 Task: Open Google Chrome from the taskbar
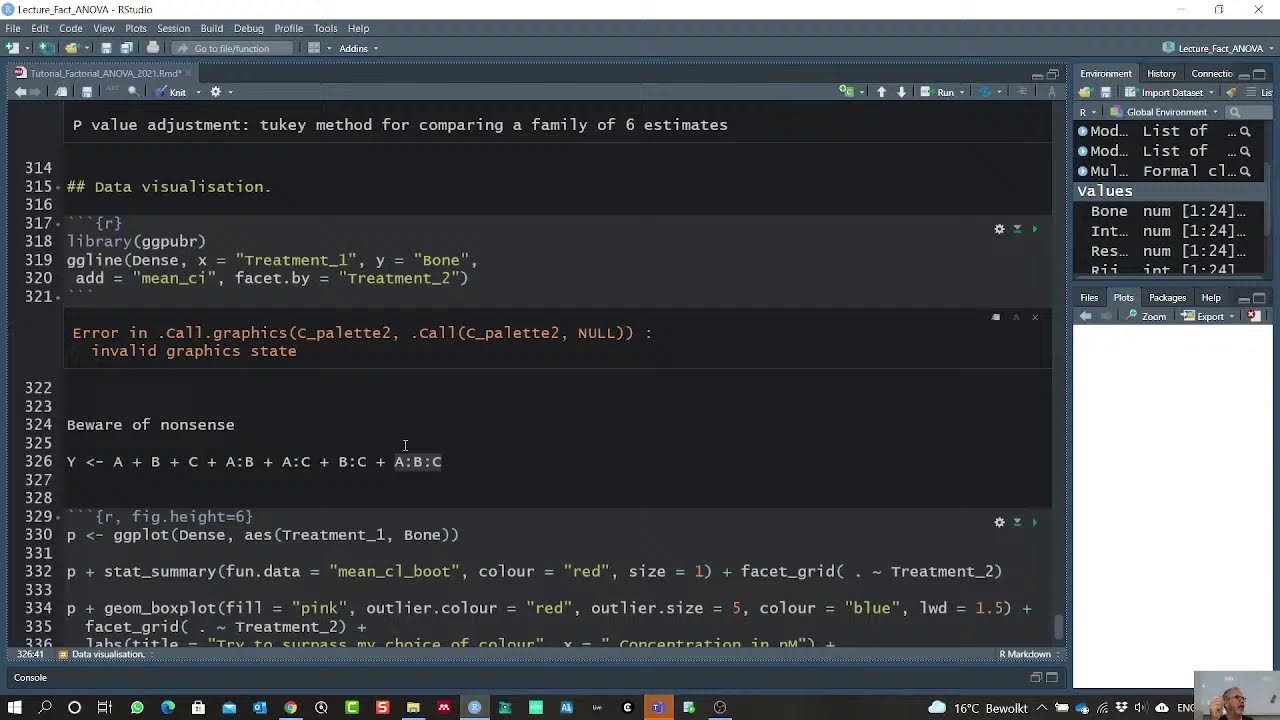290,707
